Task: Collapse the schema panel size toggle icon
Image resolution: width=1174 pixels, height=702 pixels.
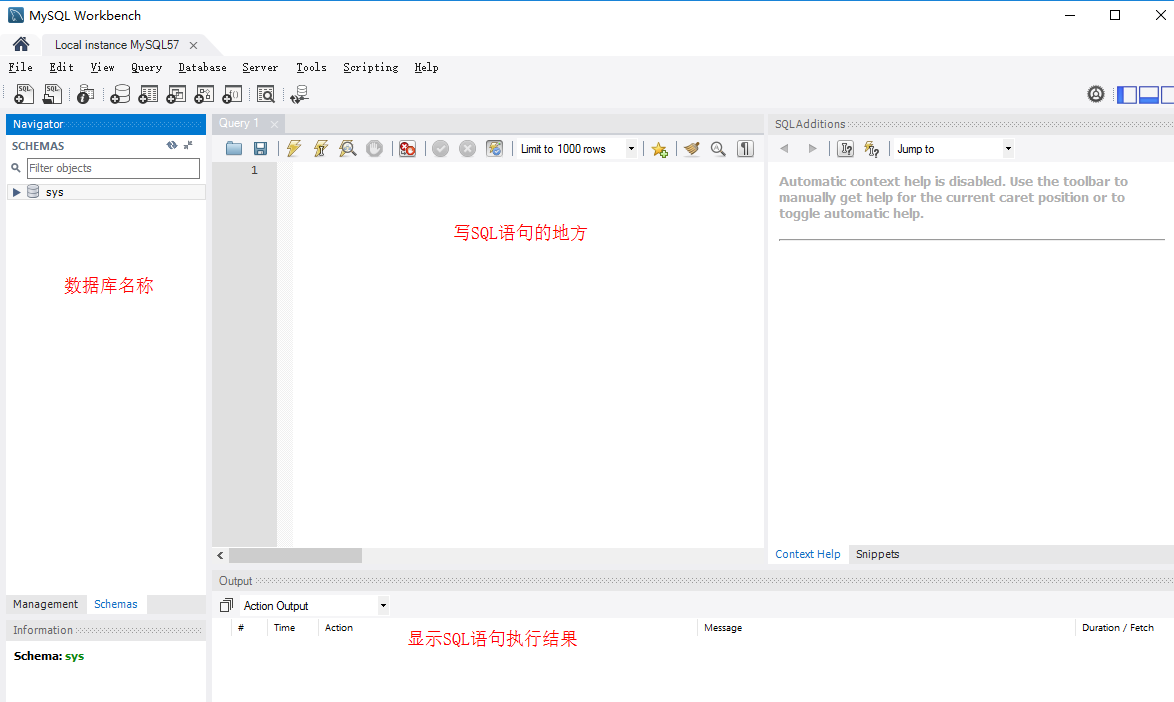Action: (x=188, y=145)
